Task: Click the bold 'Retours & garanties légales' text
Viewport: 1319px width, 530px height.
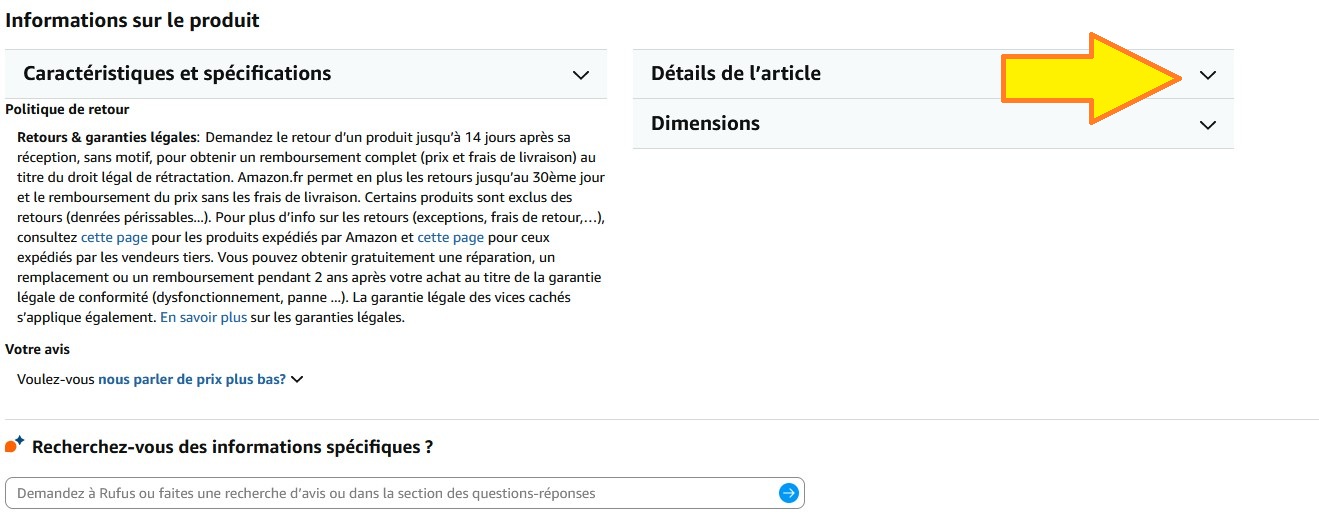Action: [x=107, y=137]
